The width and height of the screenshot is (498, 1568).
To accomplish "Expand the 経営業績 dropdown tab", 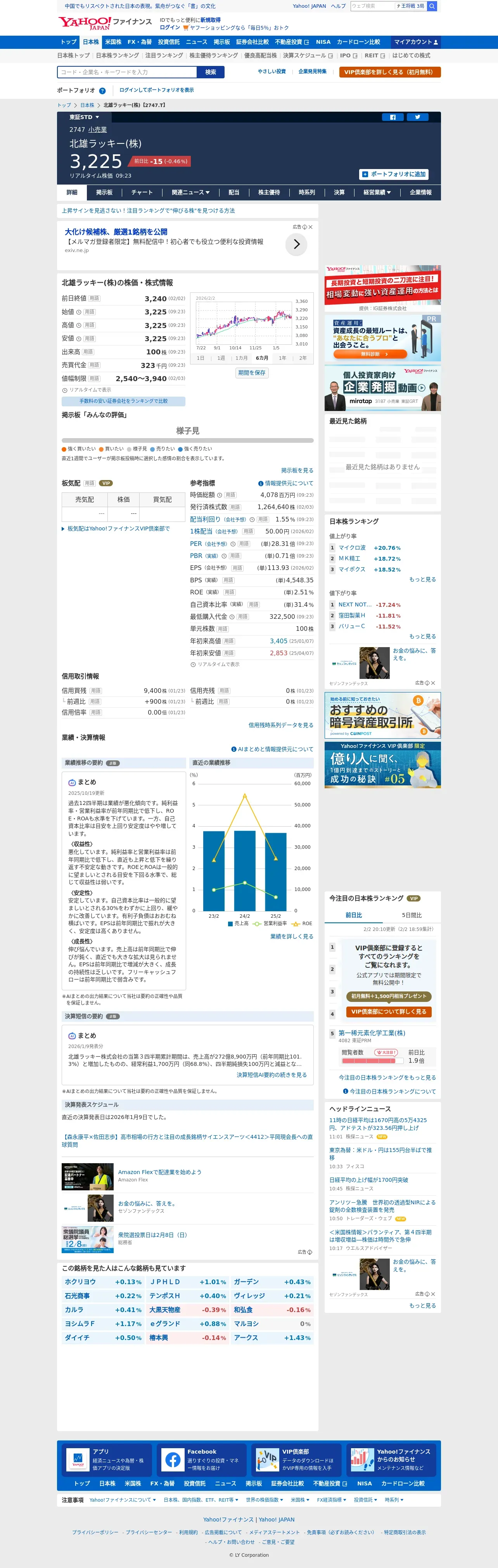I will (x=377, y=192).
